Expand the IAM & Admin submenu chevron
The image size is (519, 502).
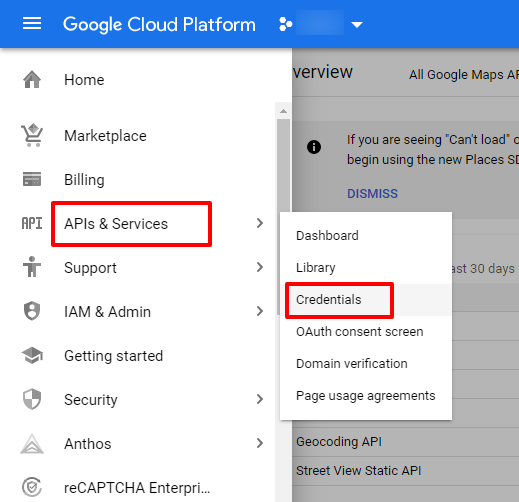click(x=260, y=311)
